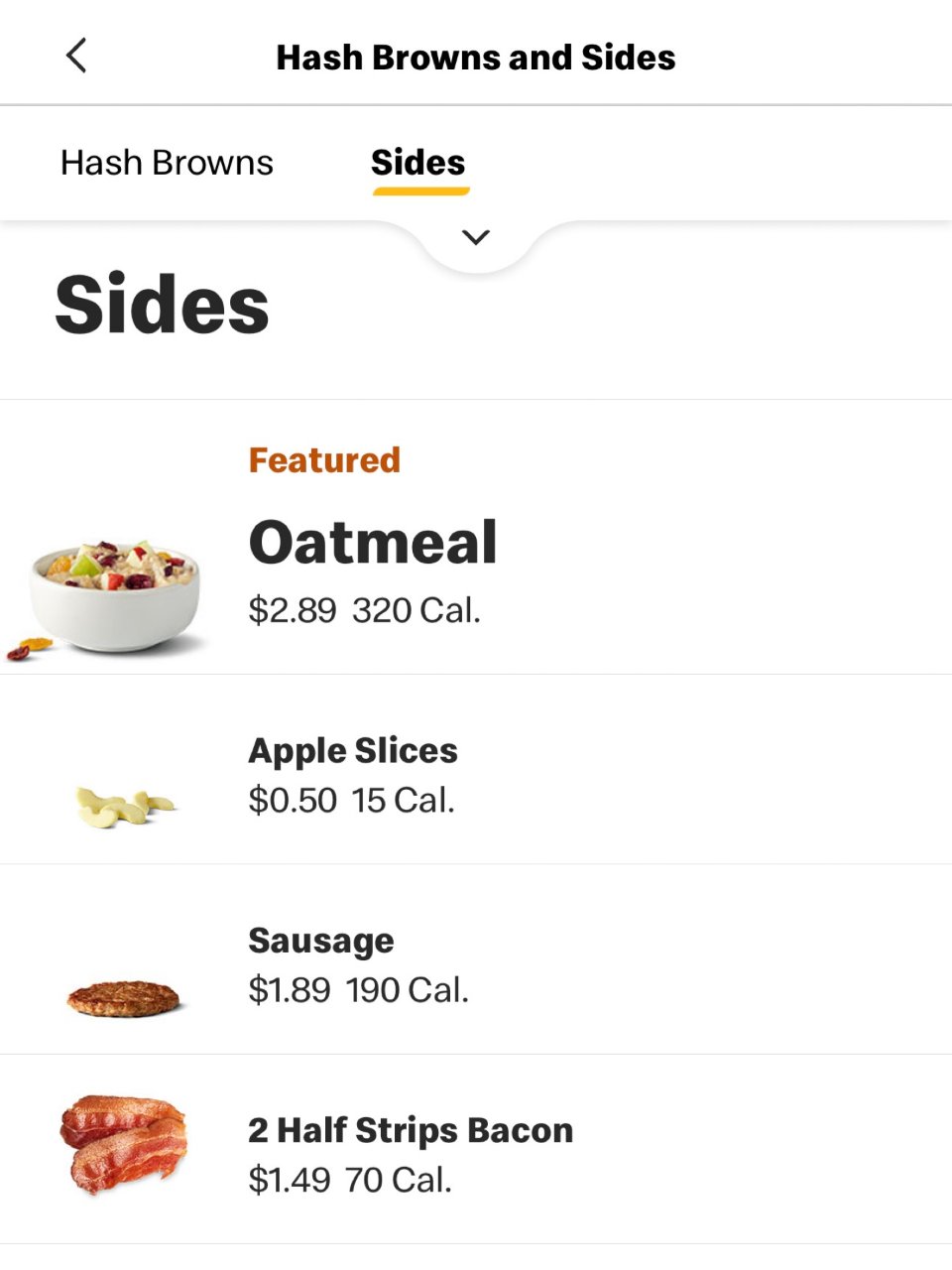Expand the category chevron below the tabs
952x1270 pixels.
(476, 238)
